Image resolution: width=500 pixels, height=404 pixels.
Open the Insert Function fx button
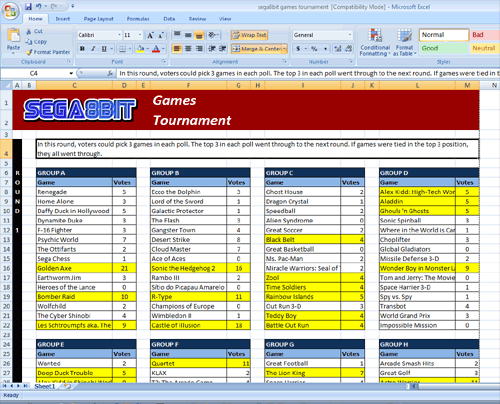click(110, 73)
